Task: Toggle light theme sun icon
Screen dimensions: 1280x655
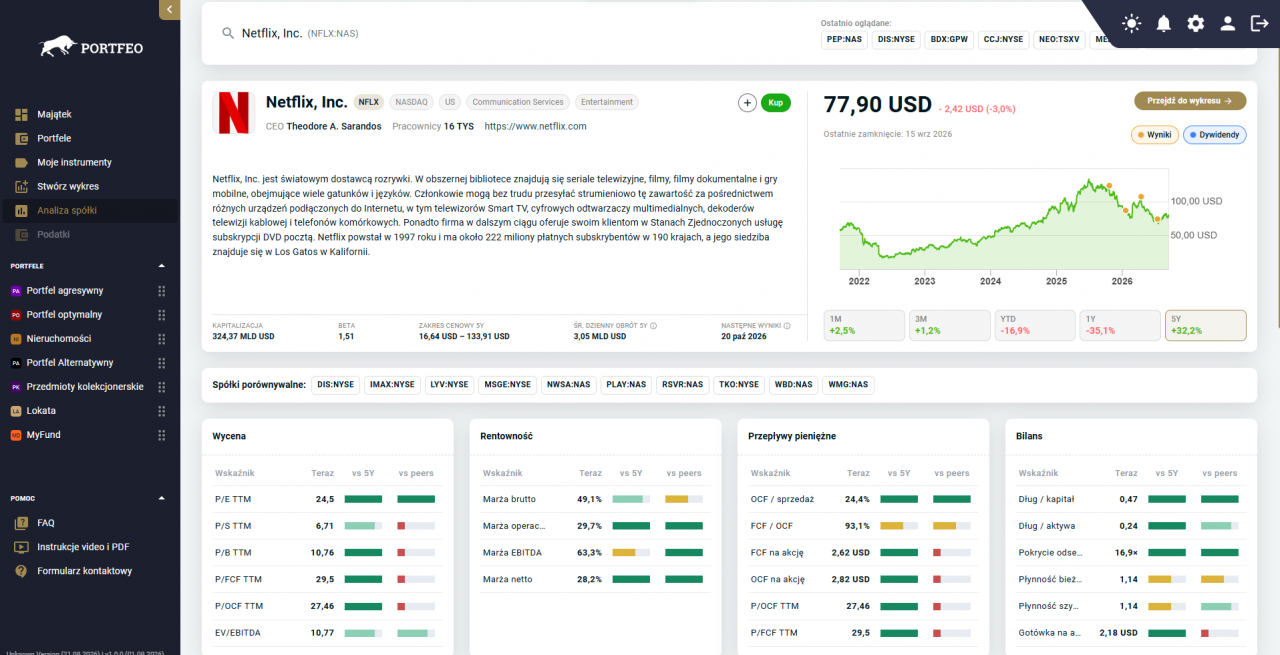Action: pos(1131,24)
